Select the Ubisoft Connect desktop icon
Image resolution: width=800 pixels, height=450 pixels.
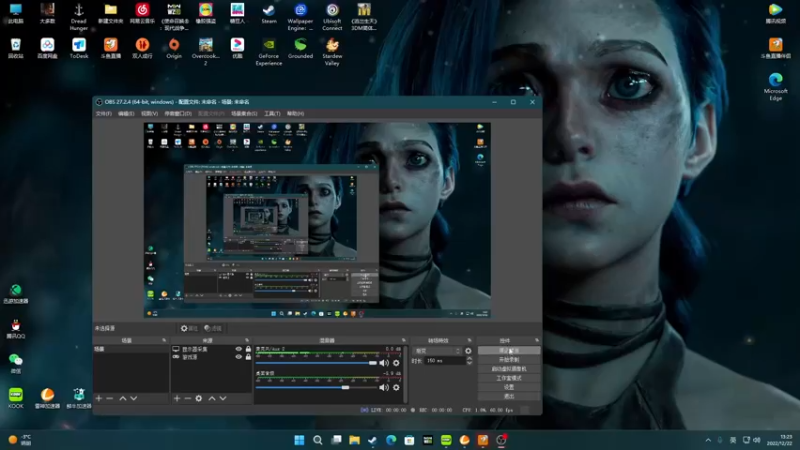pos(332,17)
